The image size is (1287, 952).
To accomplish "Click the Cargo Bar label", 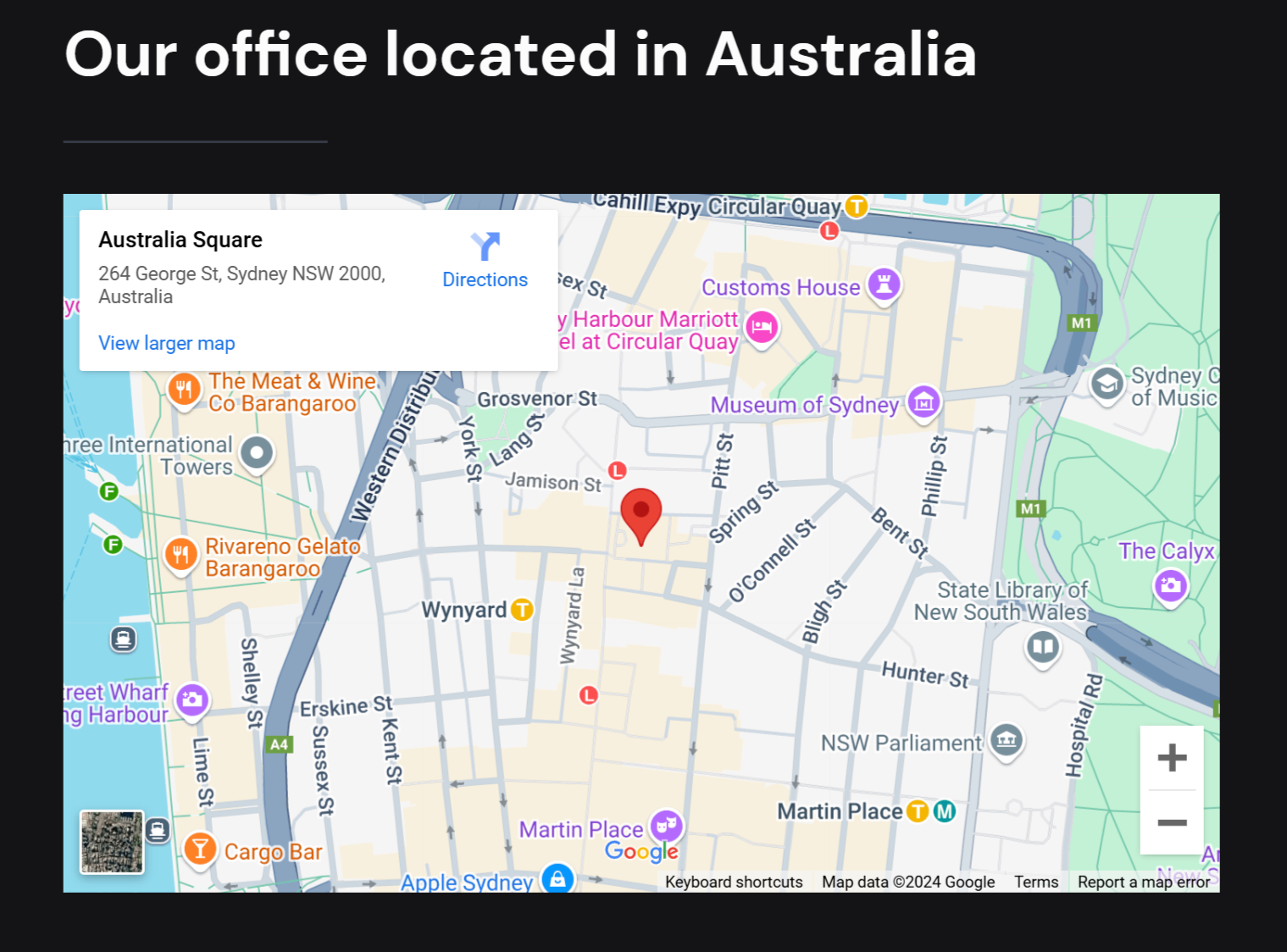I will point(273,852).
